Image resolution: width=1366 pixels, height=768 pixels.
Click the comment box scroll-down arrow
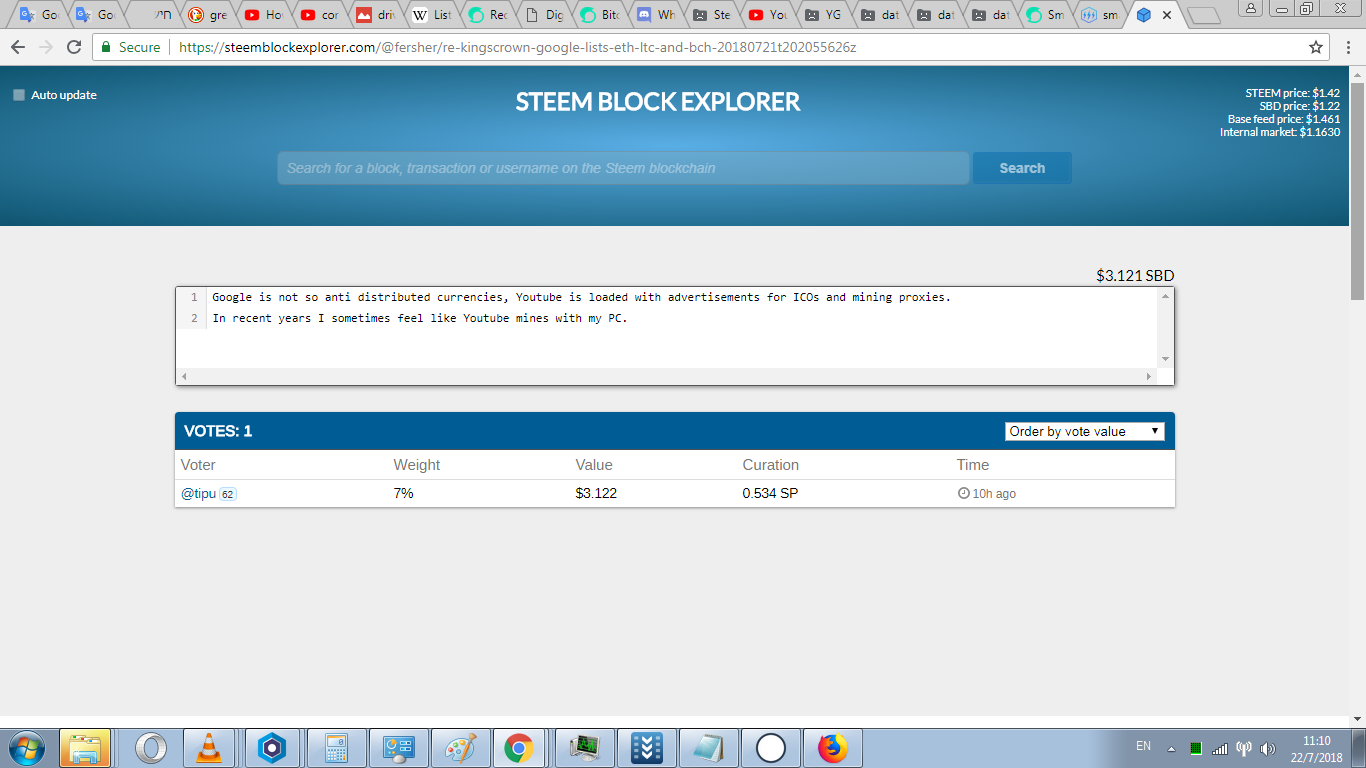[x=1165, y=359]
